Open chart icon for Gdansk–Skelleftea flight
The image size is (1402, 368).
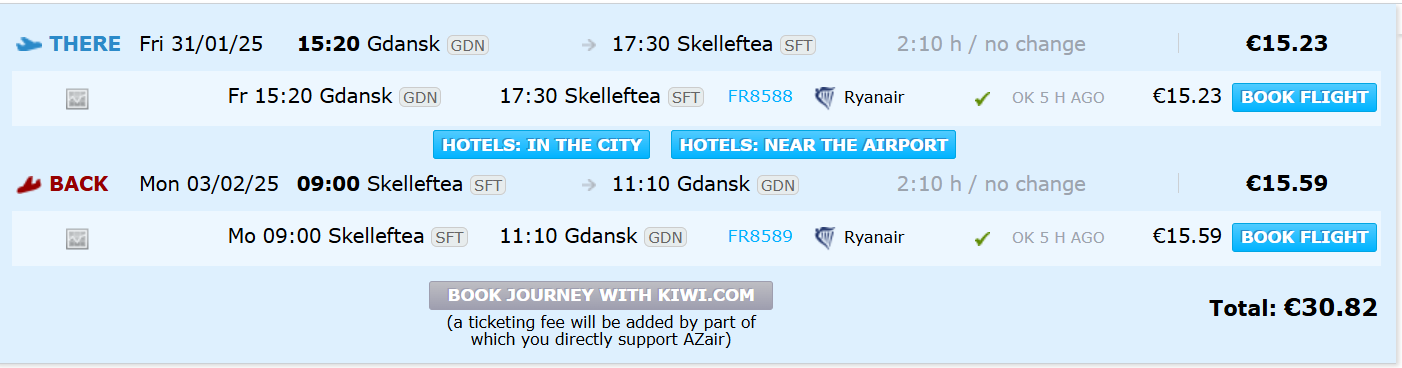tap(77, 98)
